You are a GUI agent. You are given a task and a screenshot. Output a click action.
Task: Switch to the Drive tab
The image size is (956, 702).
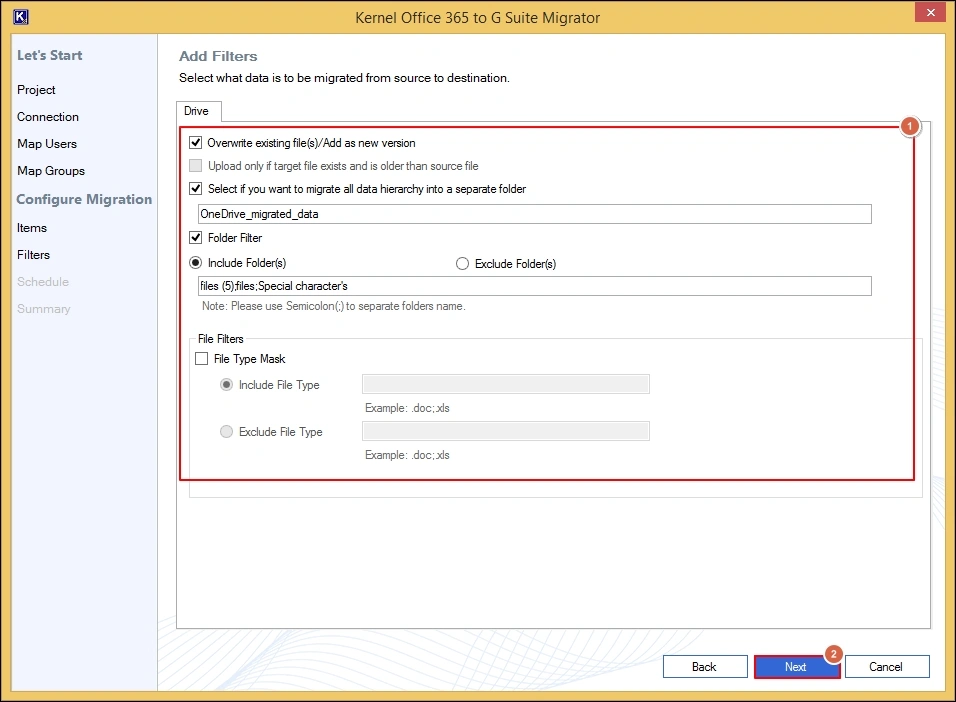pyautogui.click(x=198, y=111)
